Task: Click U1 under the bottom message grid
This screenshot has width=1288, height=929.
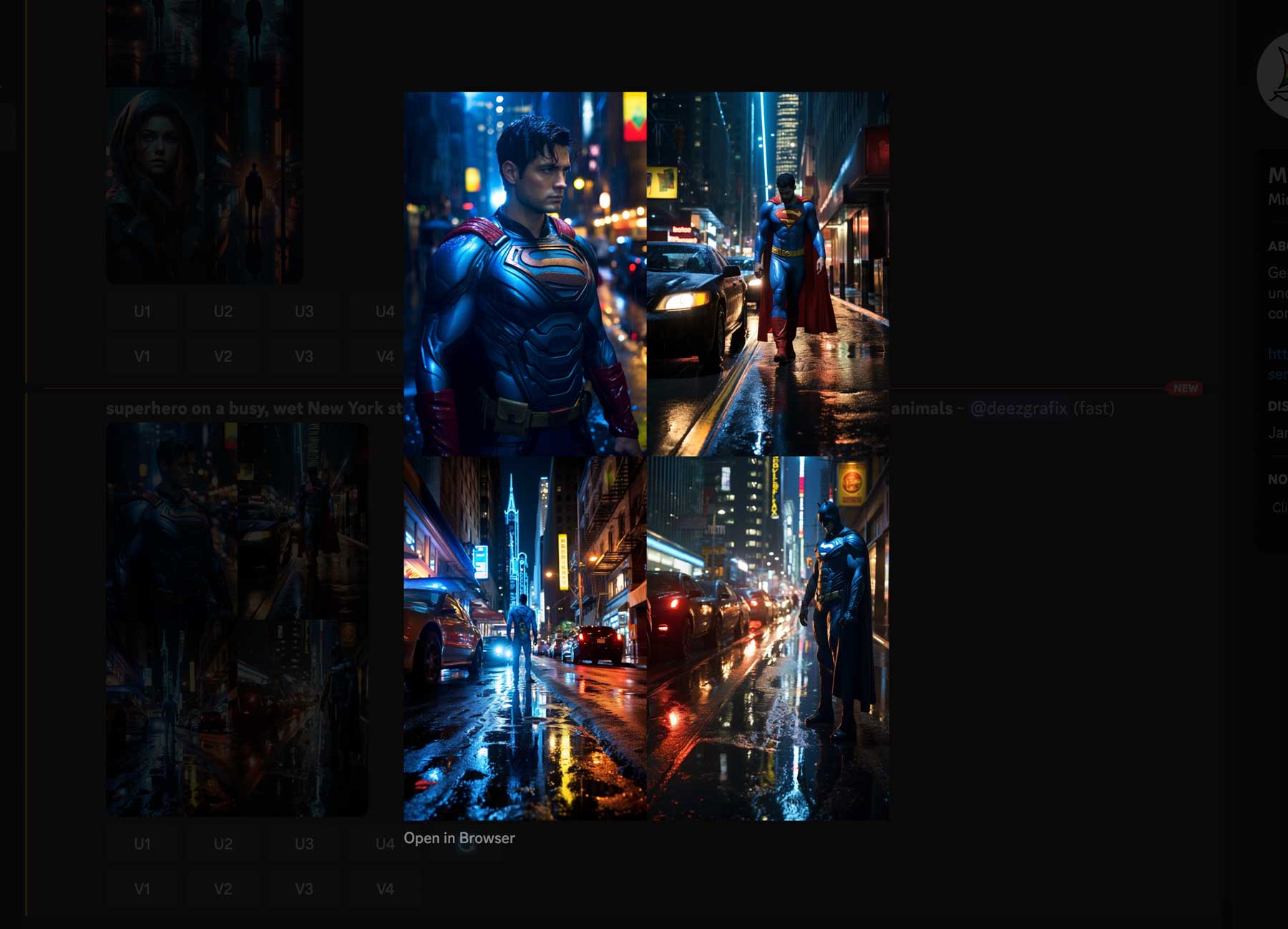Action: click(x=142, y=845)
